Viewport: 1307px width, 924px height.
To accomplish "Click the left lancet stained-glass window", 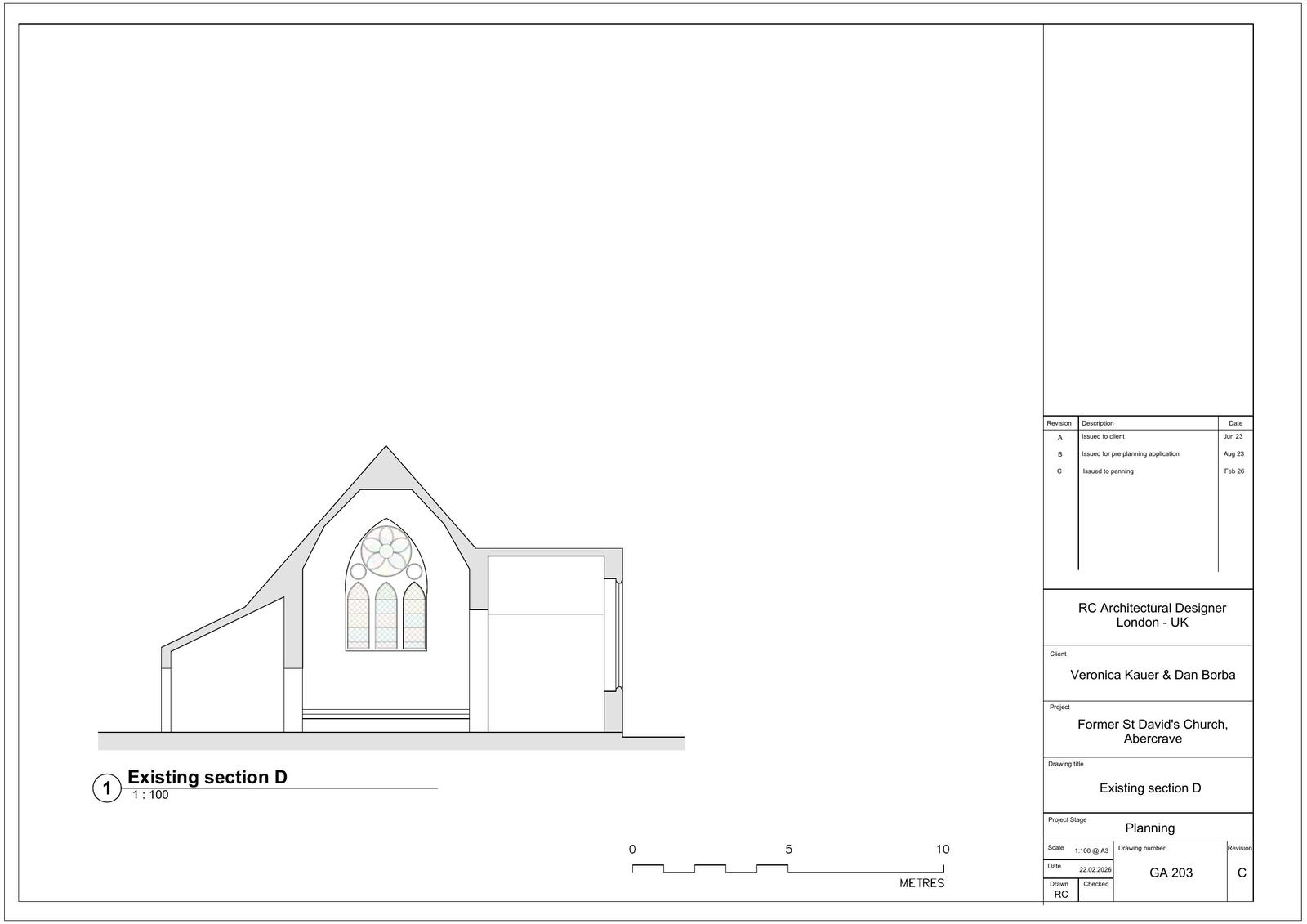I will 358,616.
